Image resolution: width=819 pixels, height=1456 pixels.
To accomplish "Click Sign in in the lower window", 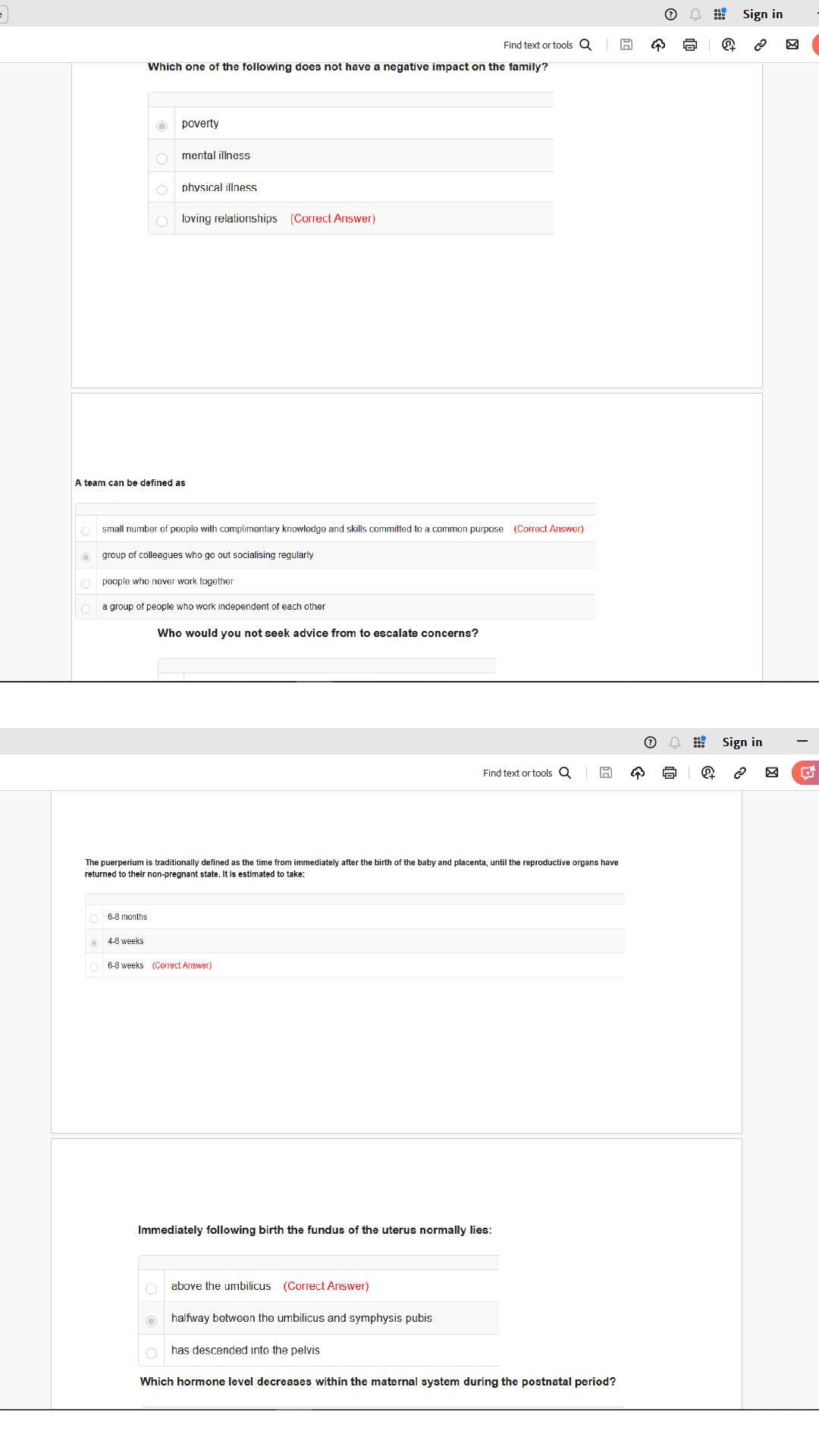I will click(742, 742).
